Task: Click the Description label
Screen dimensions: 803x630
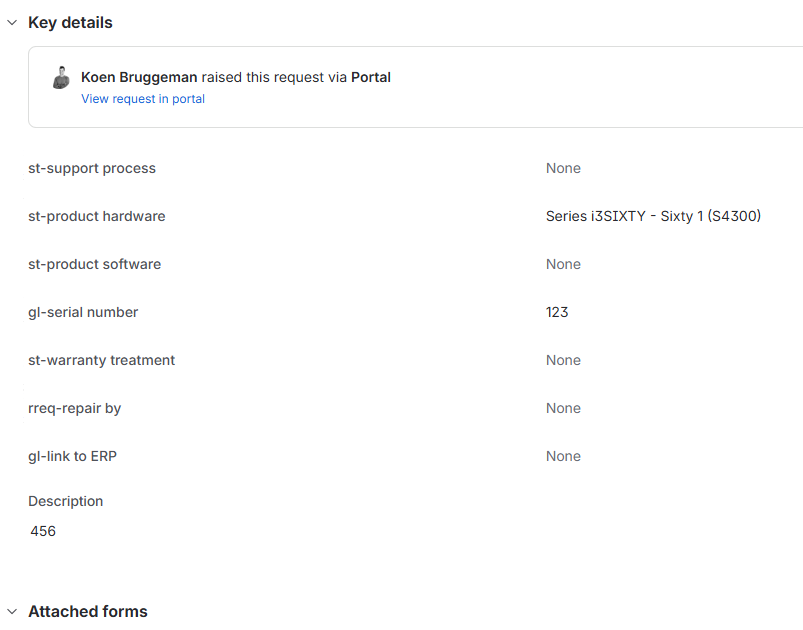Action: point(66,501)
